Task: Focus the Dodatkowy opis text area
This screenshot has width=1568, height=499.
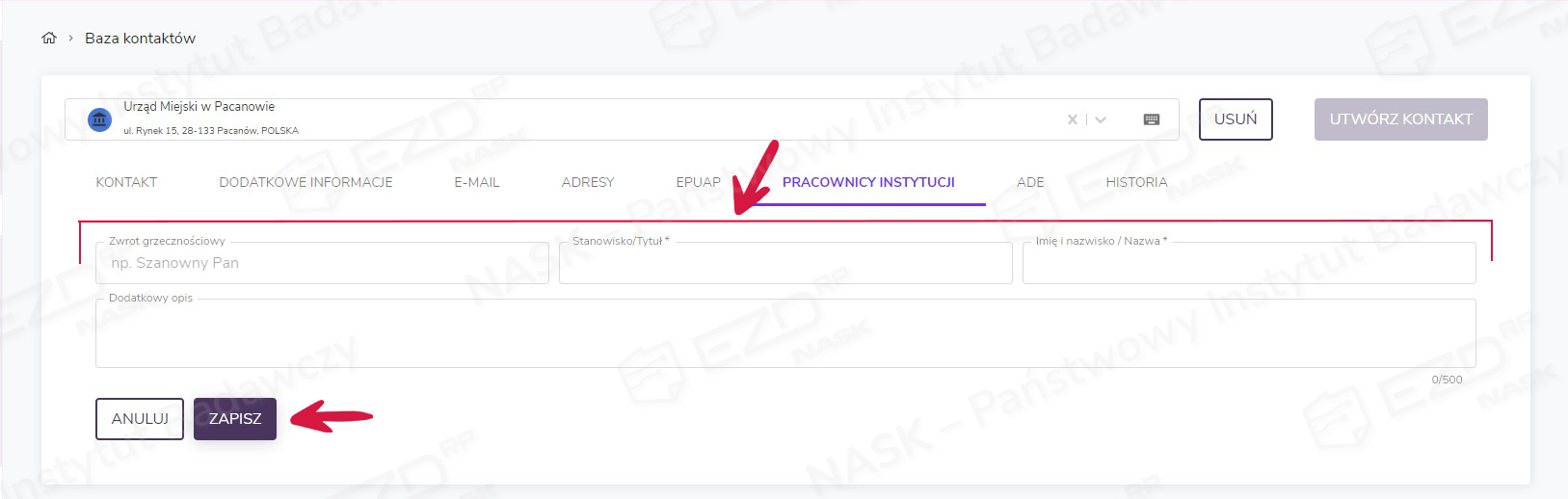Action: [x=785, y=334]
